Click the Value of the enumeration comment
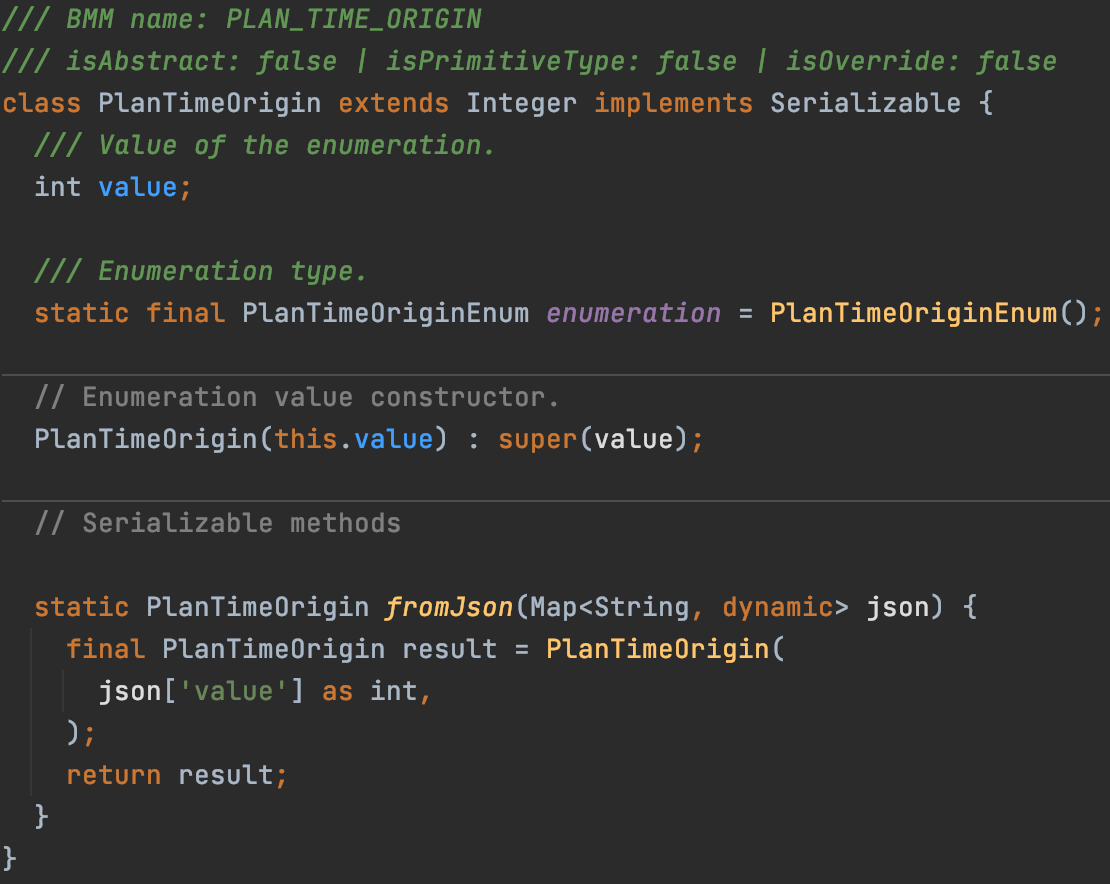This screenshot has width=1110, height=884. click(265, 145)
